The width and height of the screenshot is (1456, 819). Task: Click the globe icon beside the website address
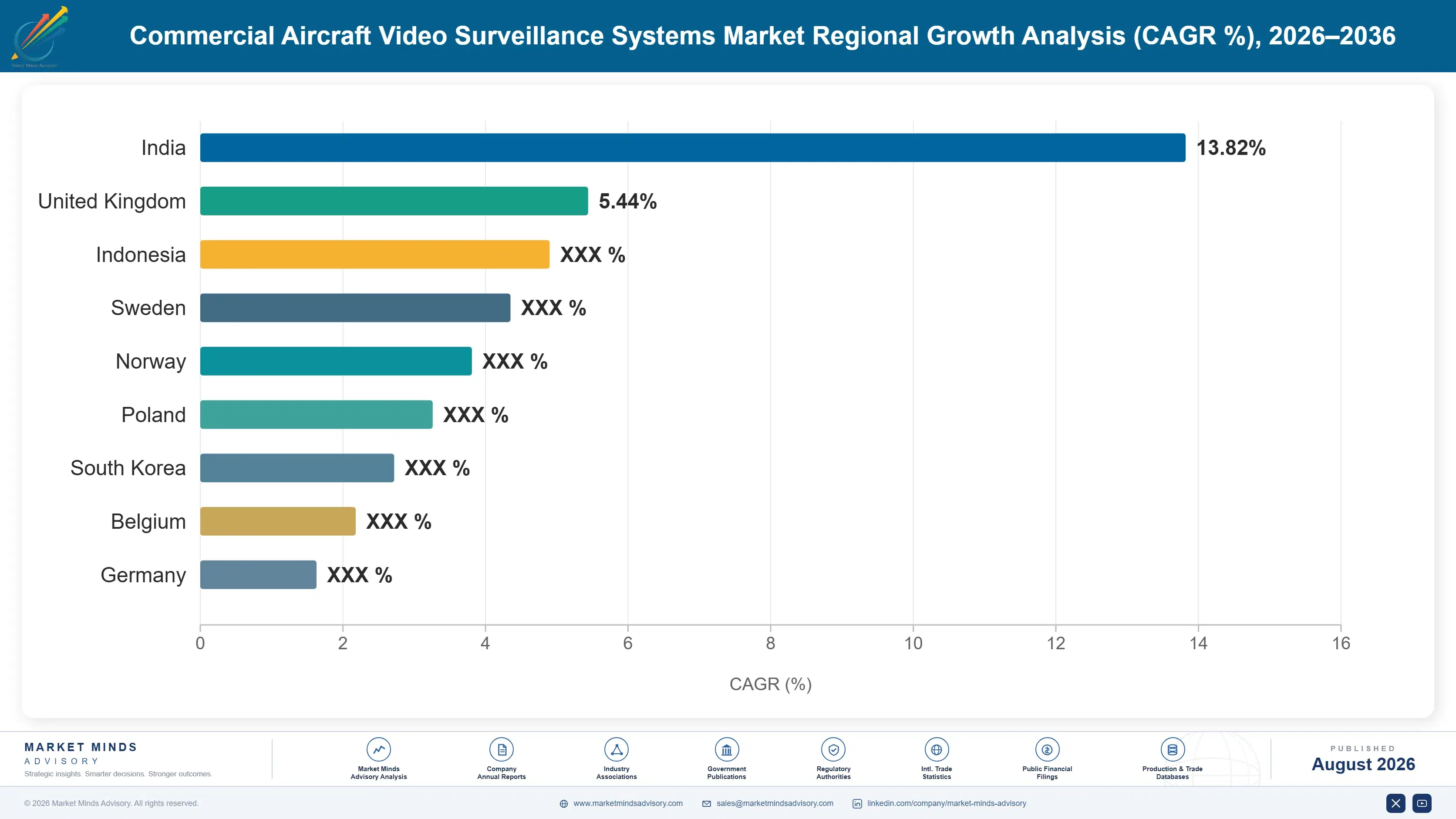(x=563, y=804)
